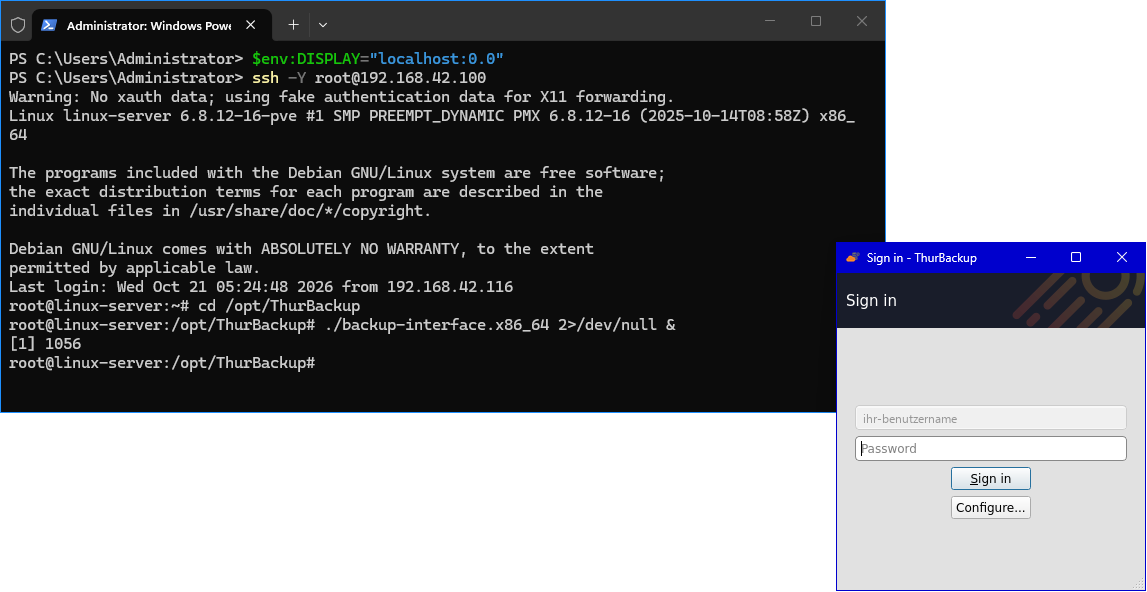The width and height of the screenshot is (1147, 592).
Task: Click the '[1] 1056' job output line
Action: point(45,344)
